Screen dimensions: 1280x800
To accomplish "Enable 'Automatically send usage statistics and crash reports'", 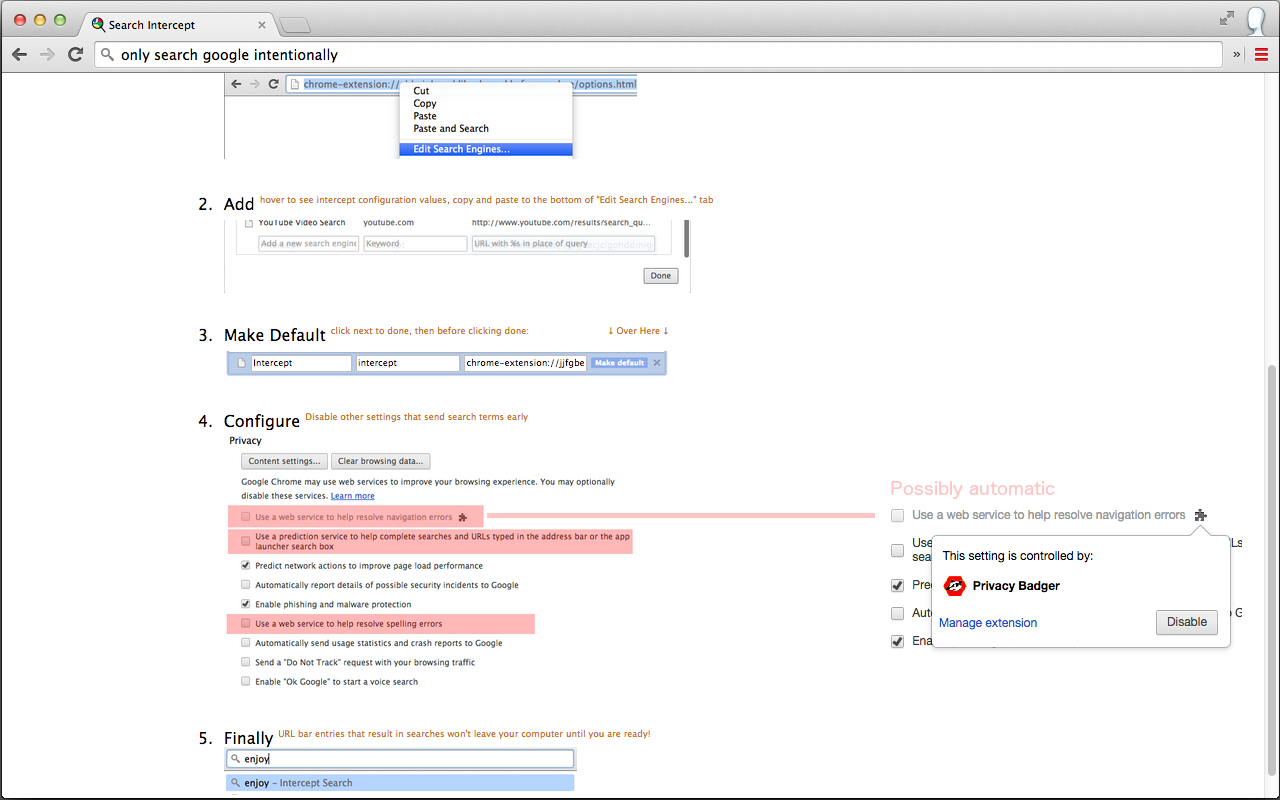I will click(x=246, y=643).
